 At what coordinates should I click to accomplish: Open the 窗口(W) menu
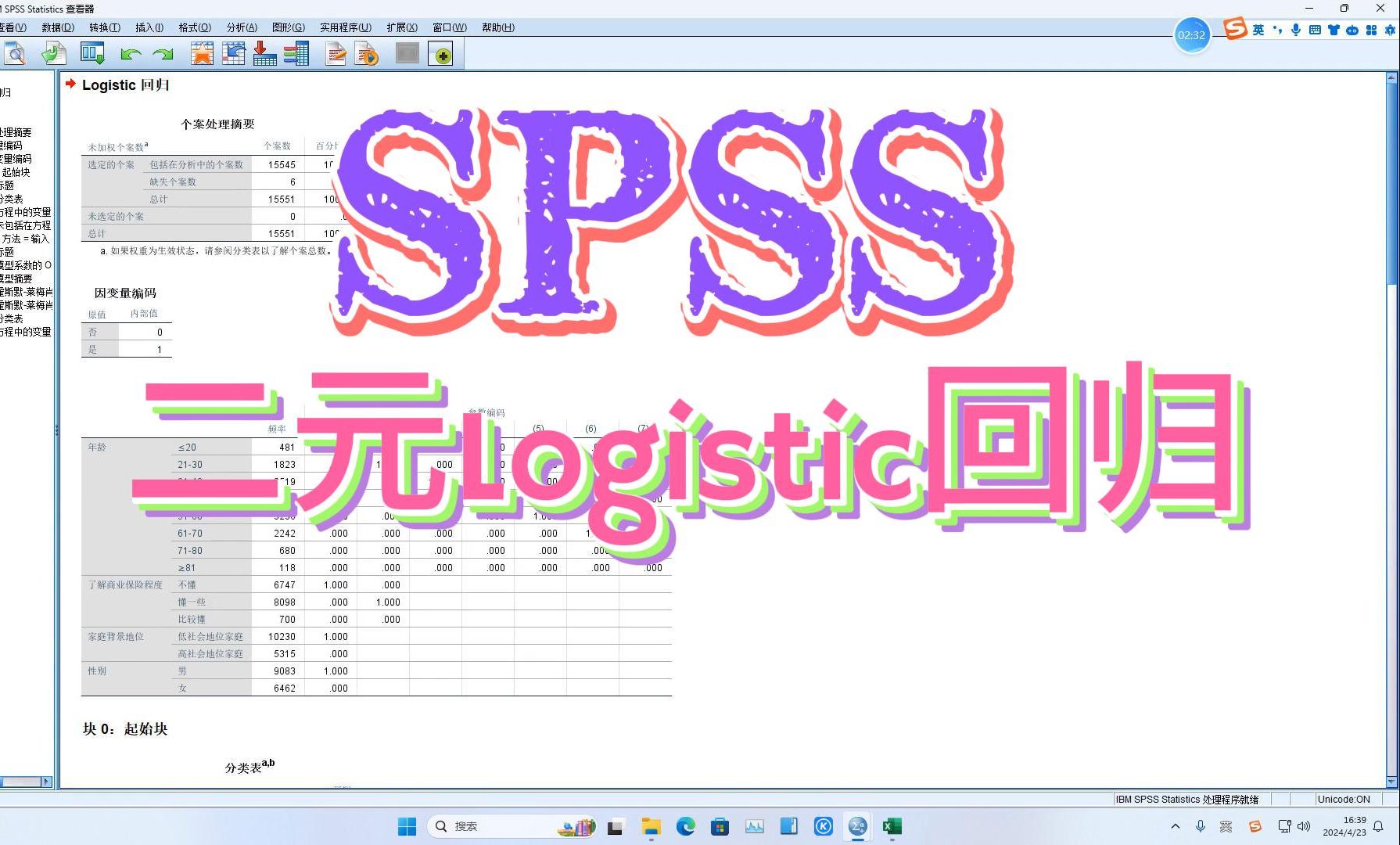[x=450, y=27]
